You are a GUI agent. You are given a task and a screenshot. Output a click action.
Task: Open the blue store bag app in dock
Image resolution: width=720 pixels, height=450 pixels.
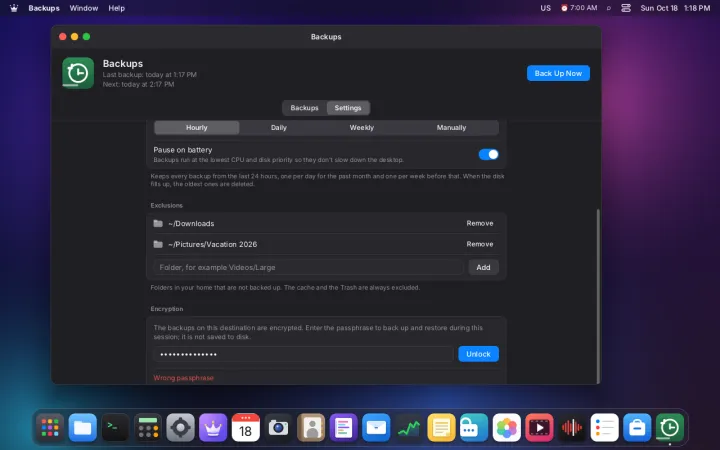[637, 428]
